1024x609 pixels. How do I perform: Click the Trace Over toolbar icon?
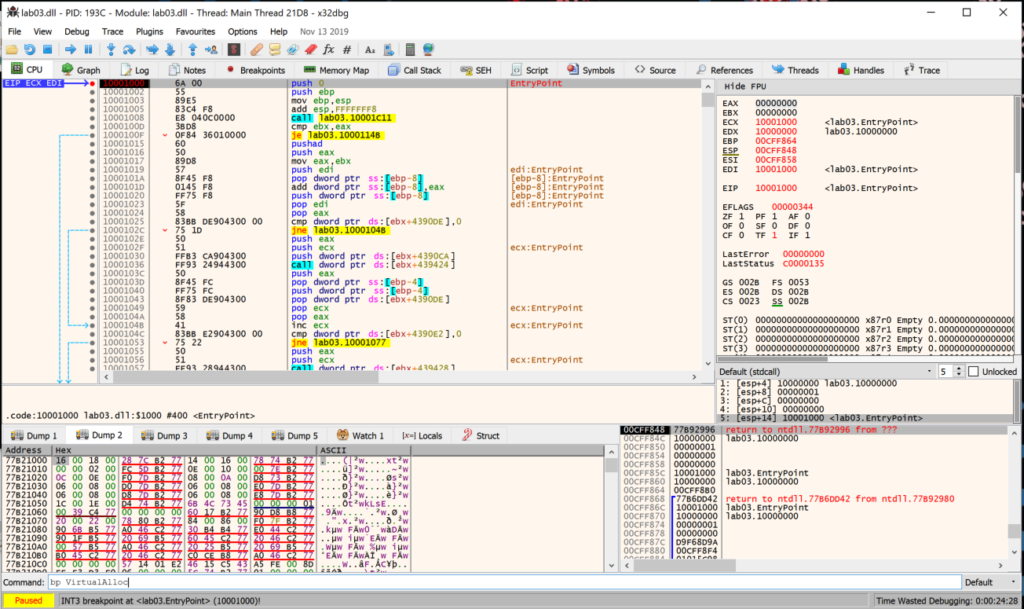click(170, 50)
